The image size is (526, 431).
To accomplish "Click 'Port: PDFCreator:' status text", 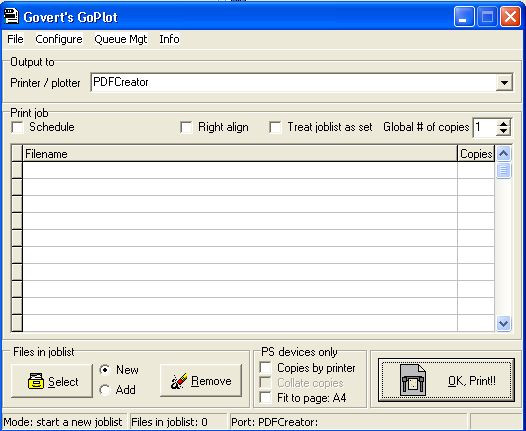I will [x=274, y=422].
